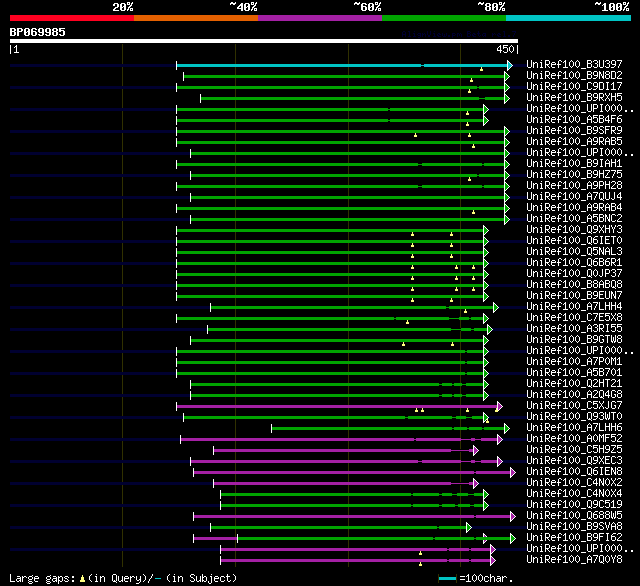Viewport: 640px width, 586px height.
Task: Open the UniRef100_C4N0X2 hit label
Action: tap(574, 483)
